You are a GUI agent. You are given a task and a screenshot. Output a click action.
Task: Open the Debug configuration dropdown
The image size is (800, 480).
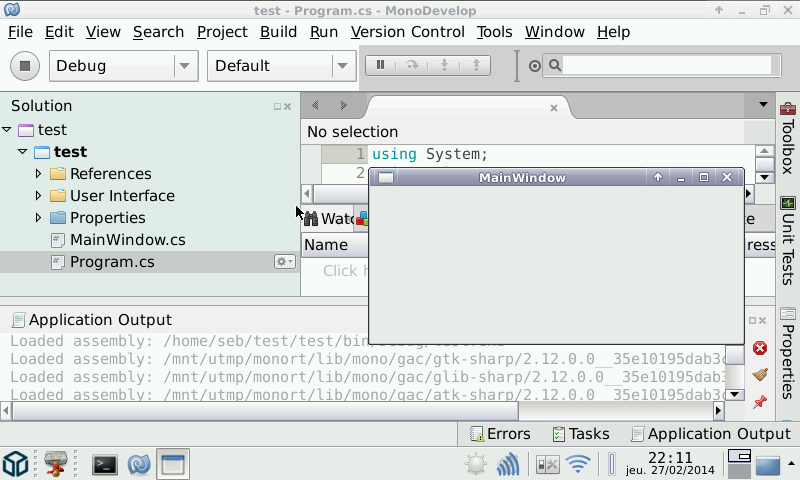(123, 66)
